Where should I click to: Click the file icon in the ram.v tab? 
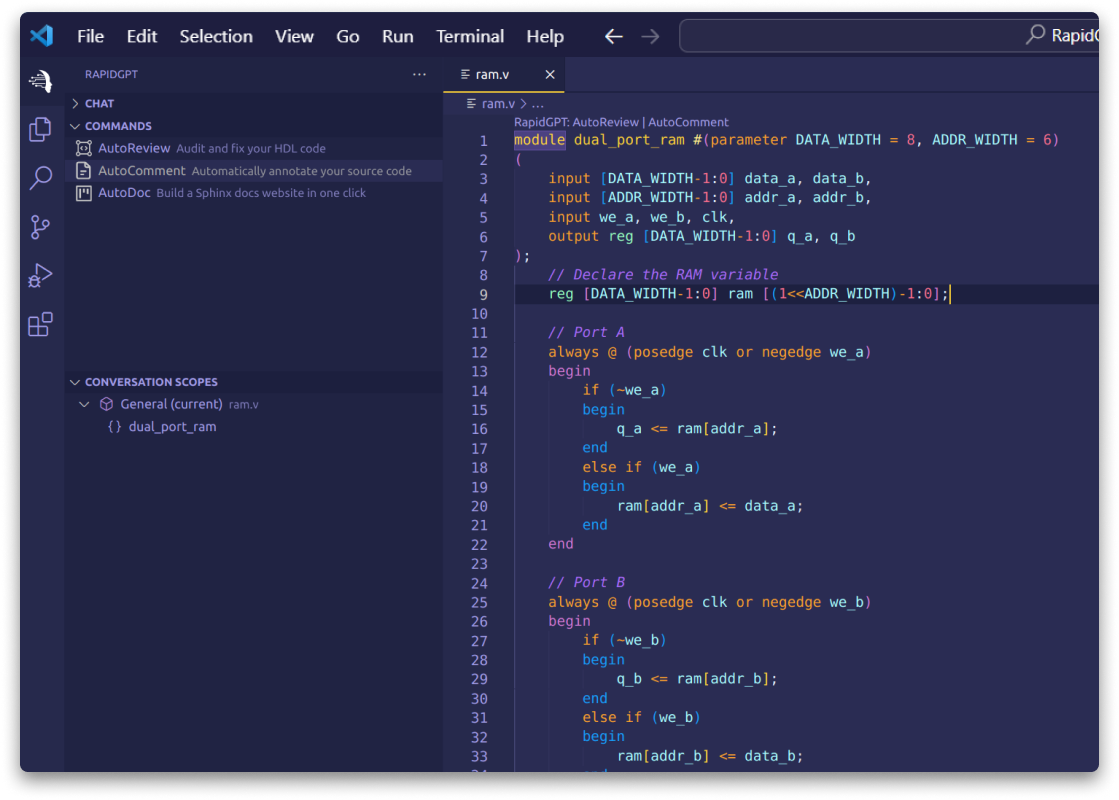465,74
